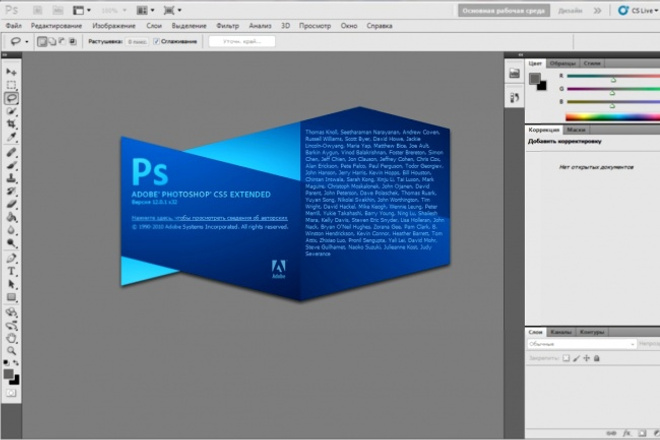Select the Rectangle shape tool
This screenshot has width=660, height=440.
point(11,297)
